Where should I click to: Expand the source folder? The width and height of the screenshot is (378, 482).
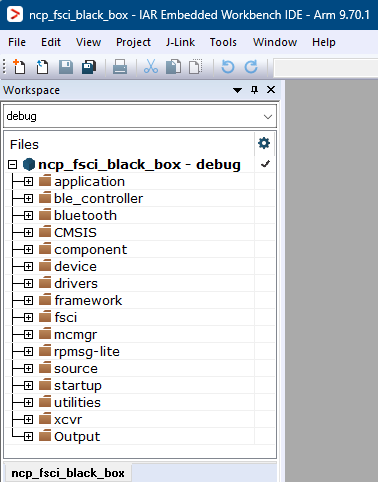click(x=28, y=369)
